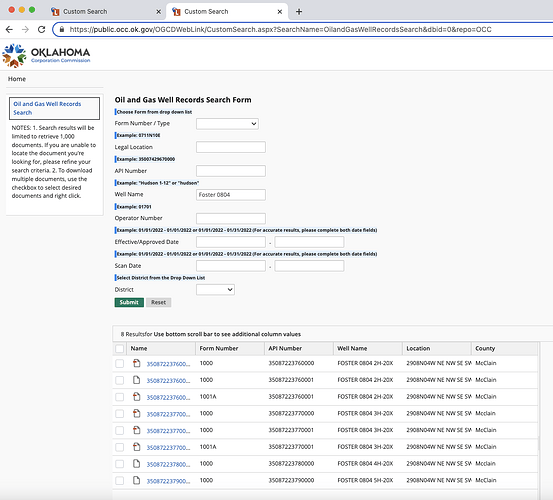Click document icon for FOSTER 0804 5H-20X row
This screenshot has width=553, height=500.
pos(136,480)
